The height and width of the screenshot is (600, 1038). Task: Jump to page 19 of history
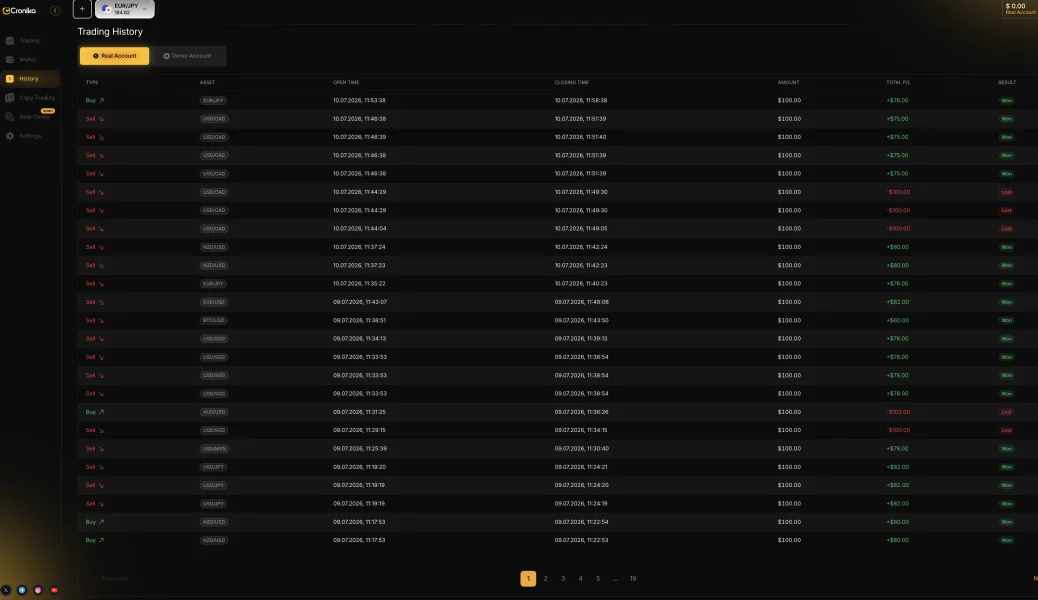[x=633, y=579]
